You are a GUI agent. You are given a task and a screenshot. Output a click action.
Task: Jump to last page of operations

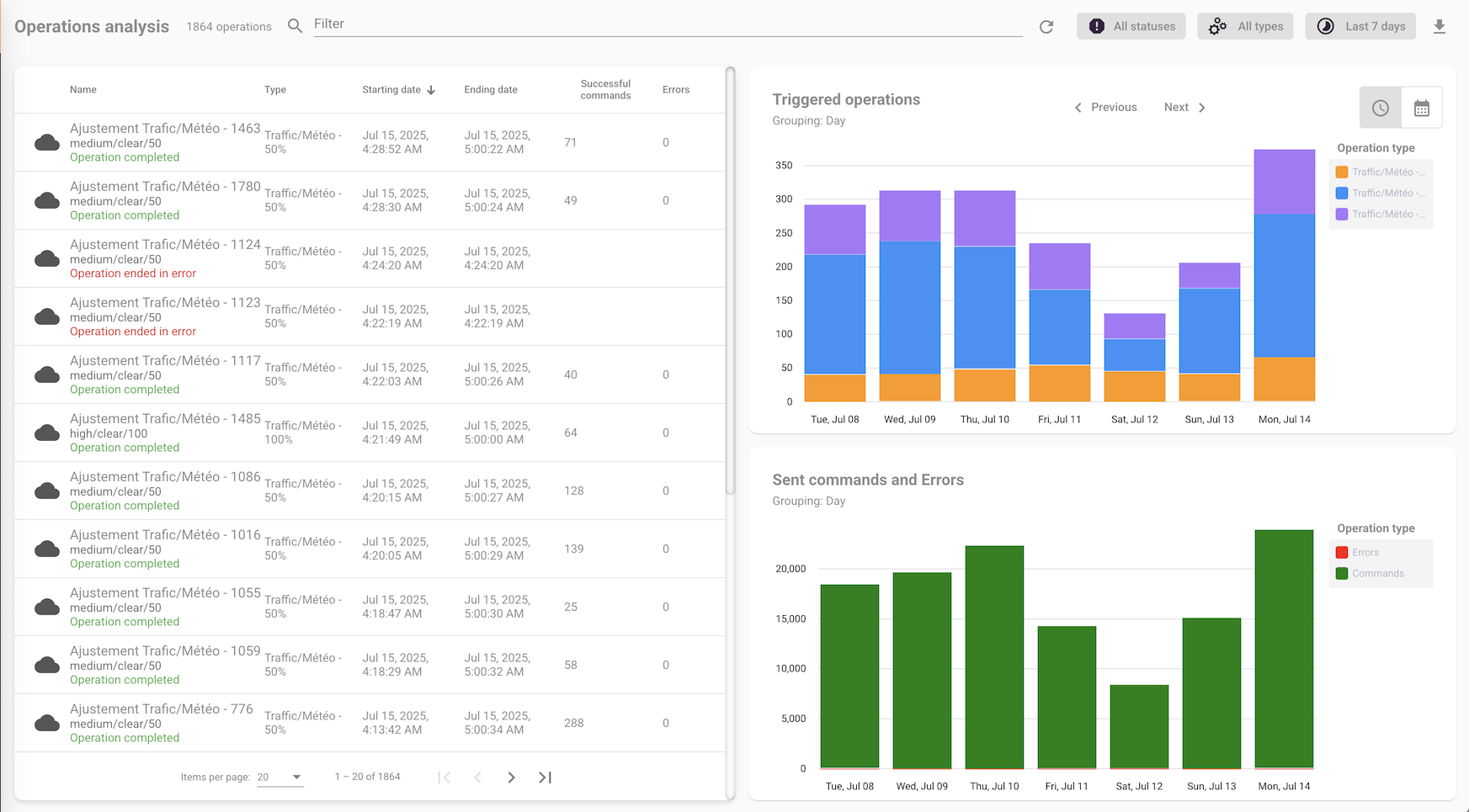click(545, 778)
